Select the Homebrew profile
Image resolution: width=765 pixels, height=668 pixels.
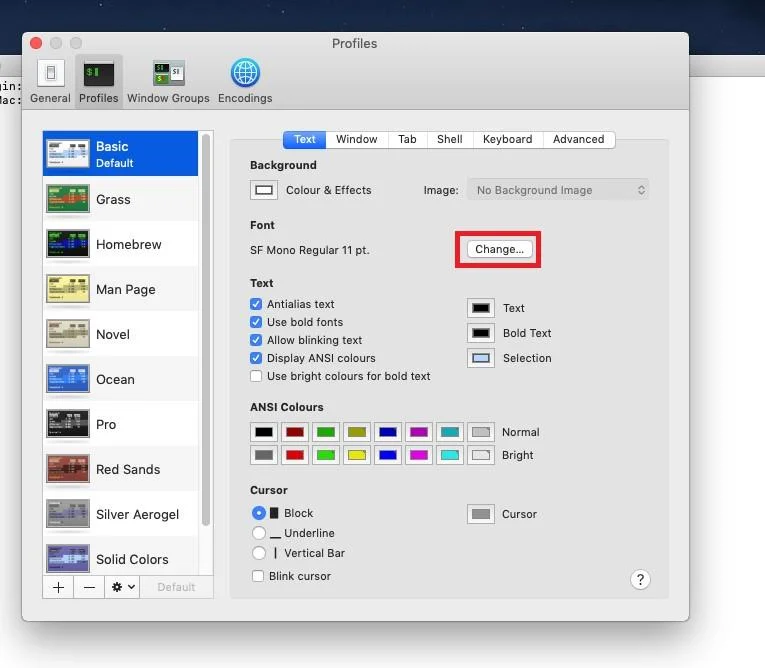coord(121,244)
